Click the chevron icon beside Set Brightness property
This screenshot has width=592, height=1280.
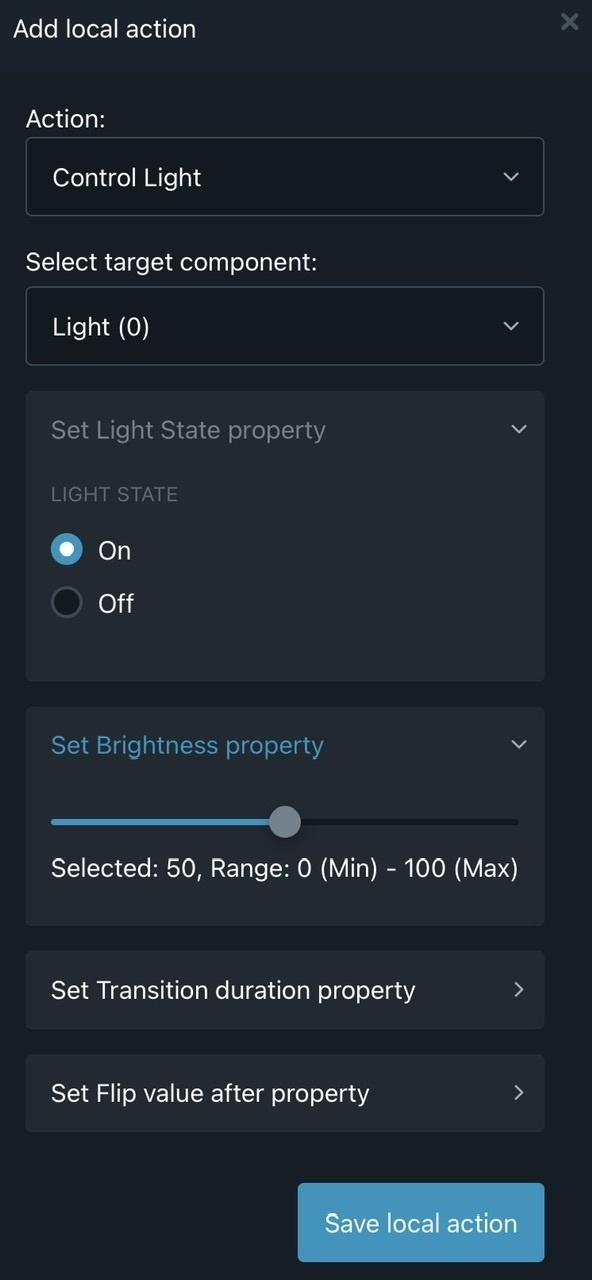tap(518, 744)
